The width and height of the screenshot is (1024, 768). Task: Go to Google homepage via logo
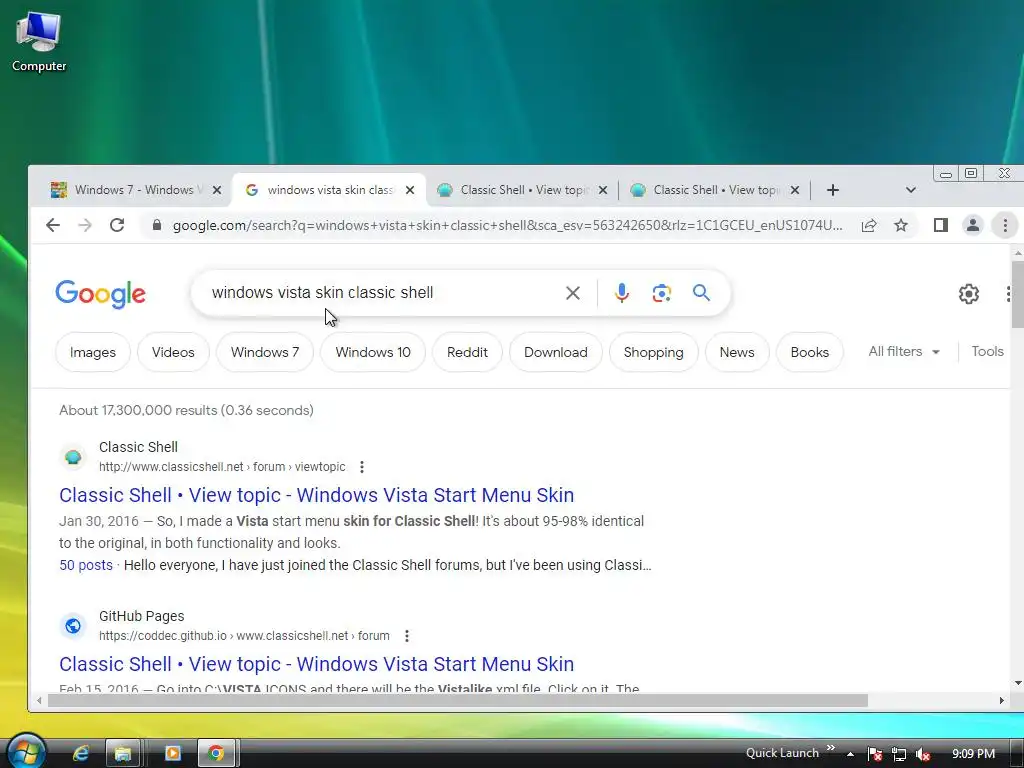coord(101,294)
